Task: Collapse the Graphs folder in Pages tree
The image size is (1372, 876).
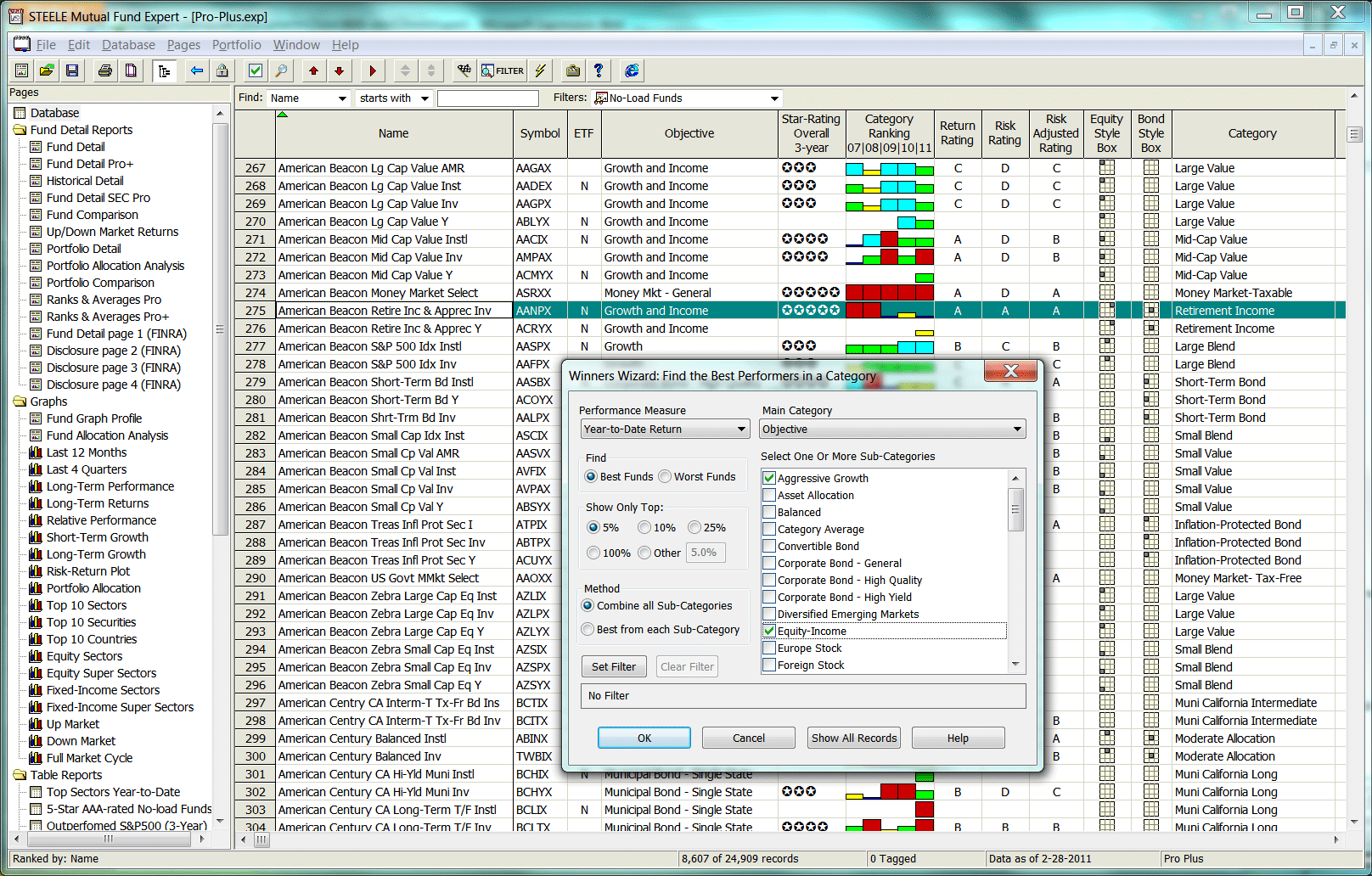Action: point(20,401)
